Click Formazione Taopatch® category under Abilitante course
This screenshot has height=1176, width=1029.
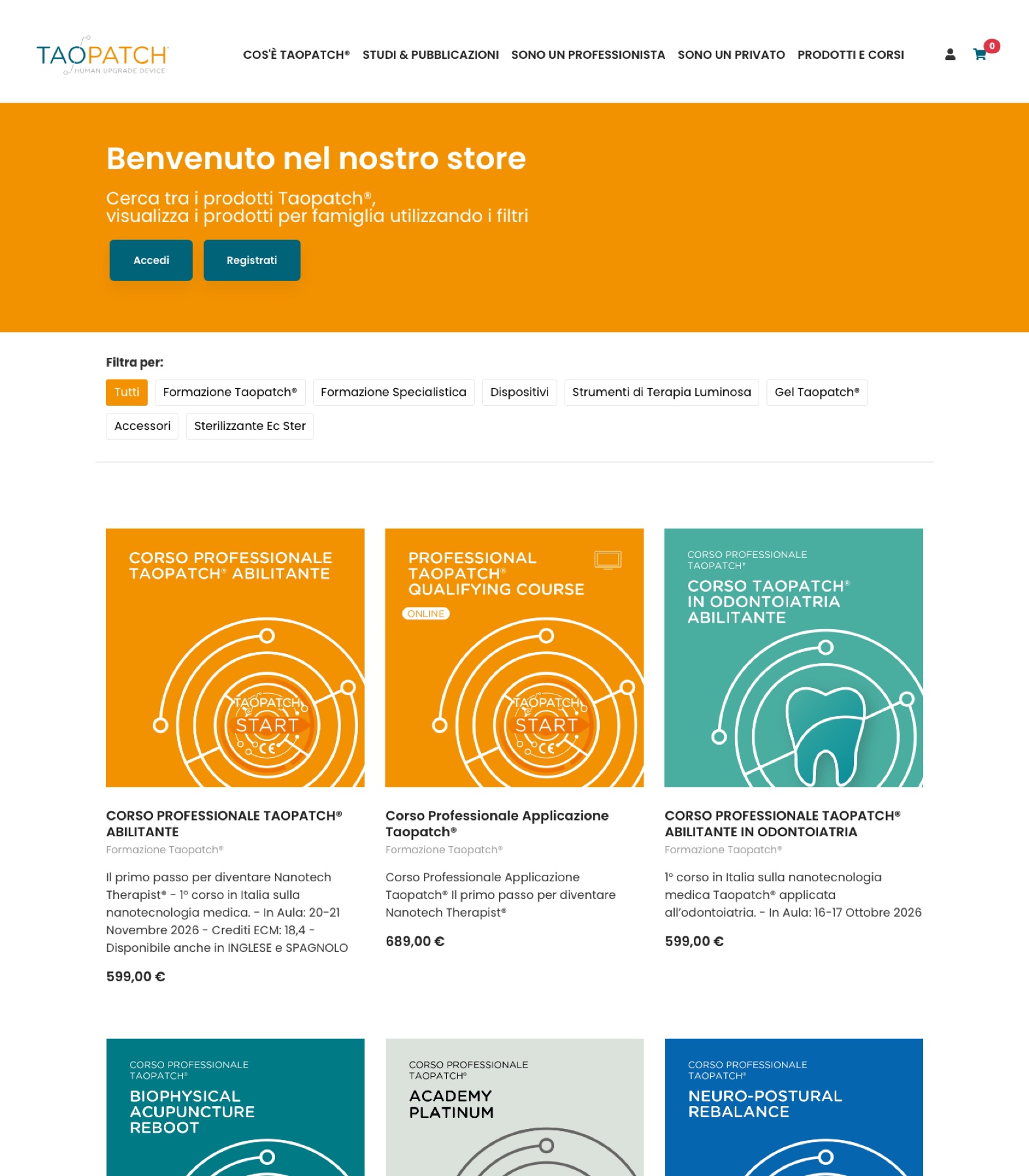tap(165, 850)
